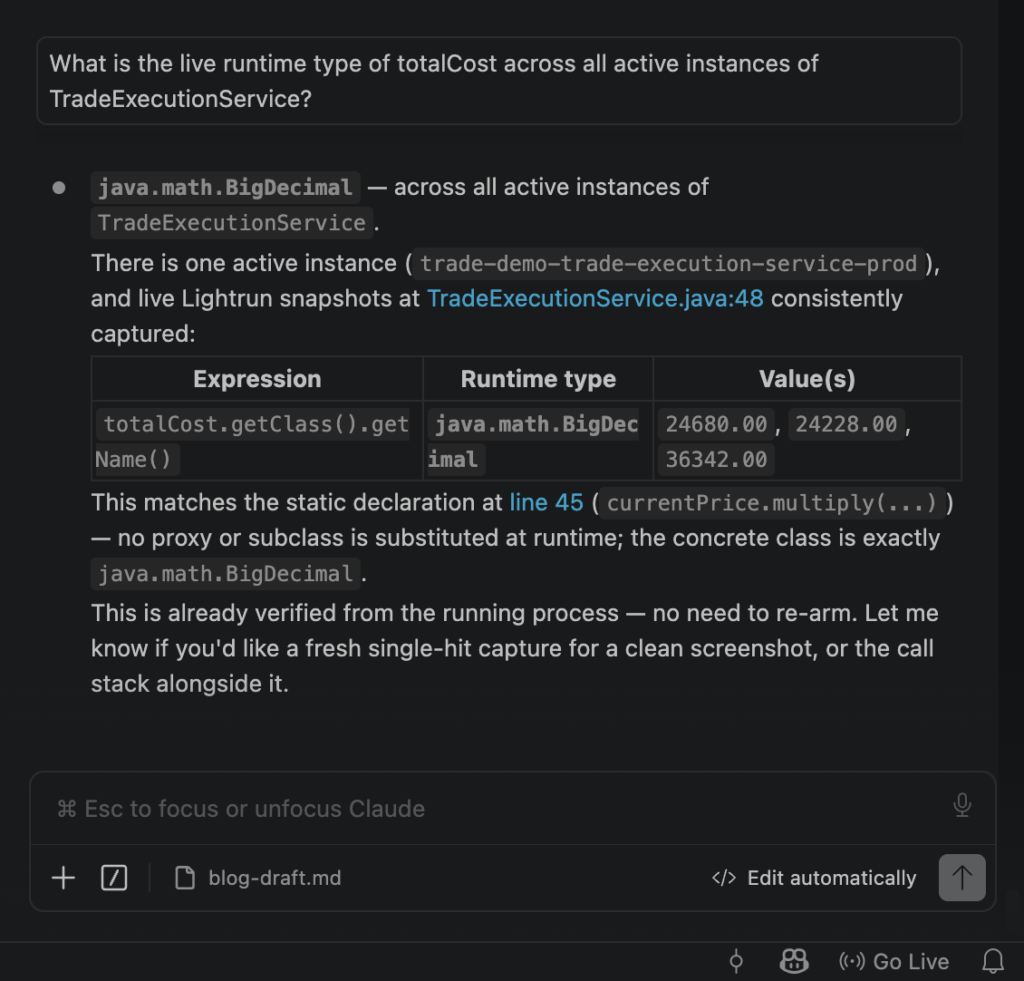Click the bullet dot beside the response
Viewport: 1024px width, 981px height.
[59, 188]
